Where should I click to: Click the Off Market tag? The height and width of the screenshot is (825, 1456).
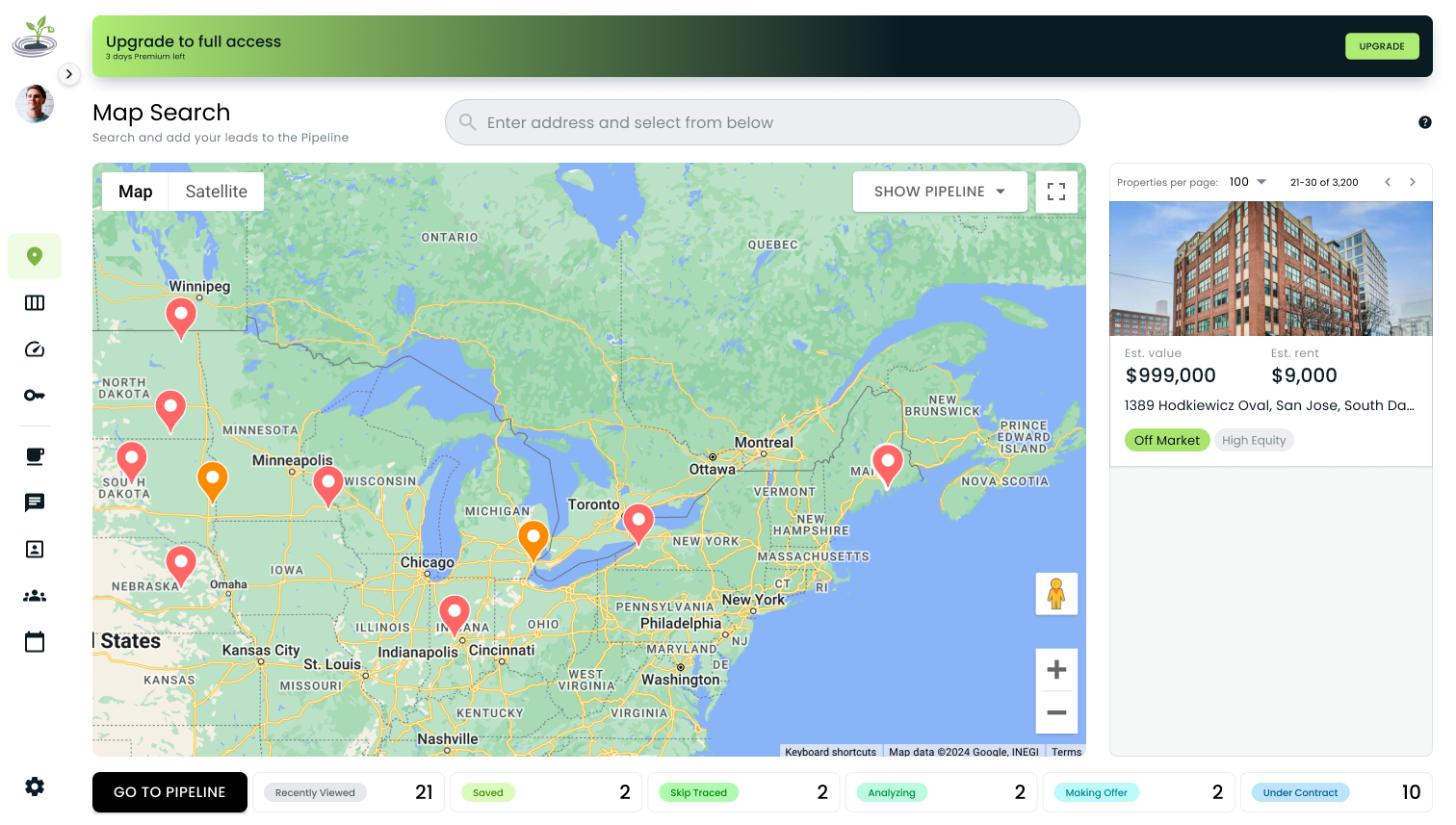point(1167,440)
